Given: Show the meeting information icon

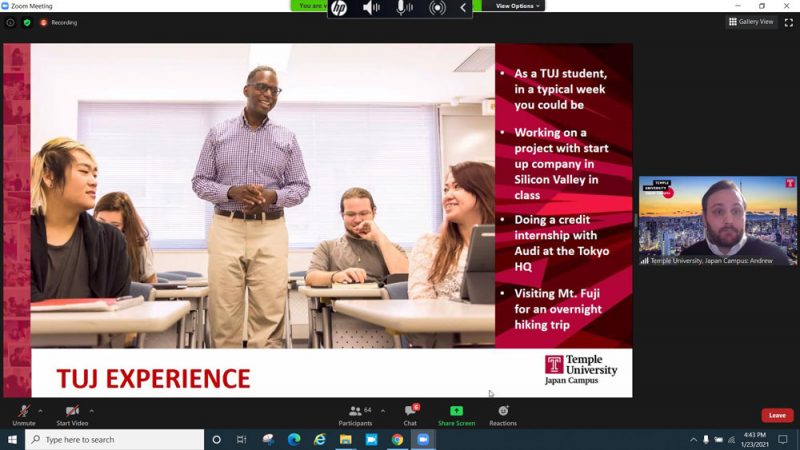Looking at the screenshot, I should coord(10,22).
